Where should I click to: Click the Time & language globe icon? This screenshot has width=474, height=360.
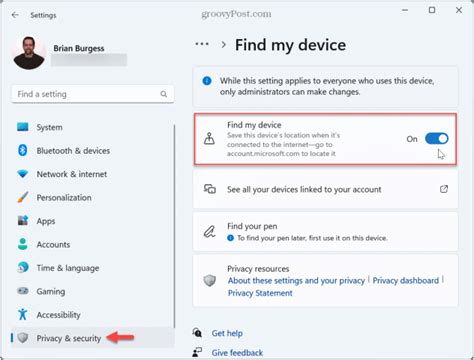coord(23,267)
